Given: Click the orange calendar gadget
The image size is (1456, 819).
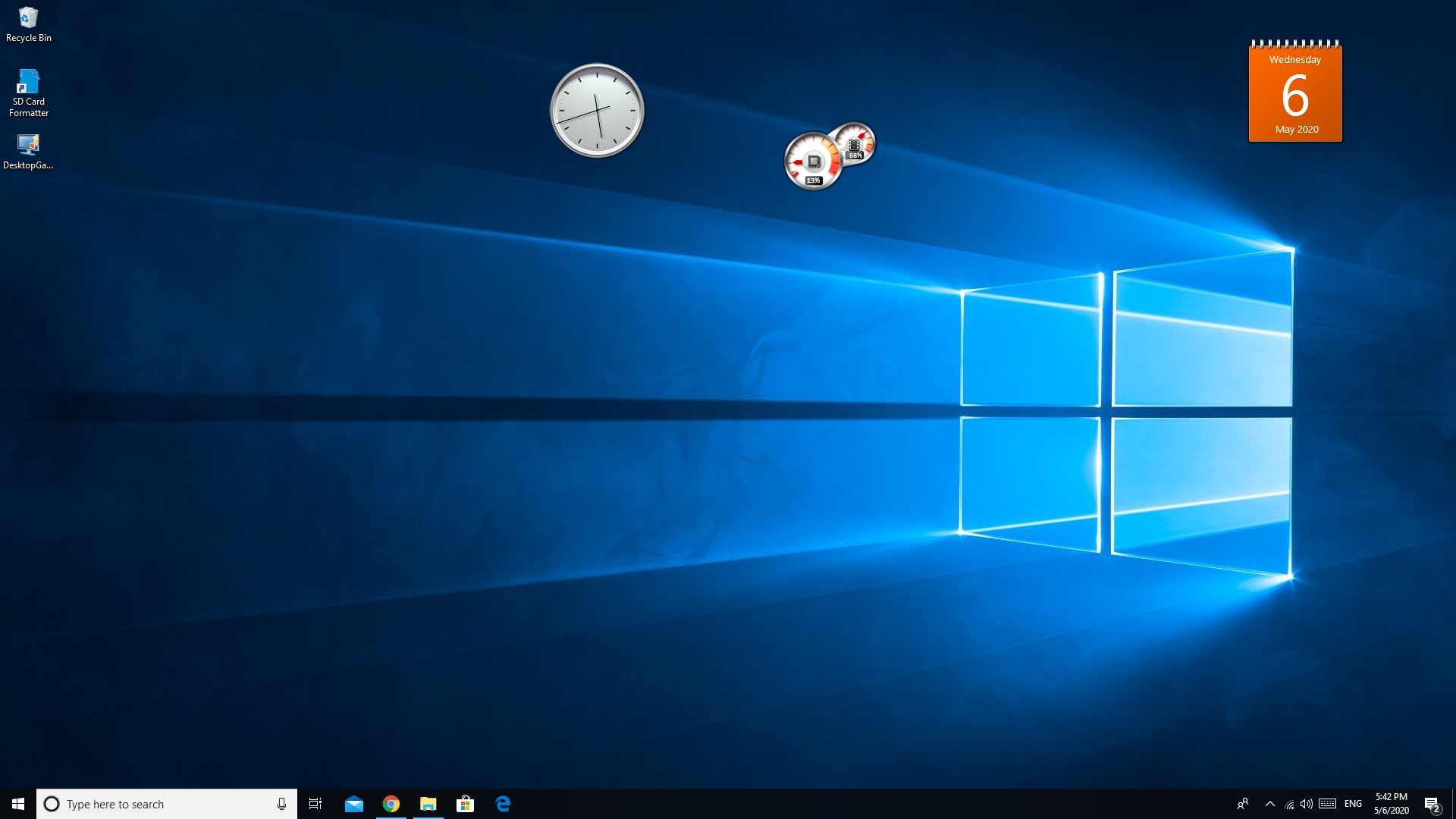Looking at the screenshot, I should (x=1295, y=91).
